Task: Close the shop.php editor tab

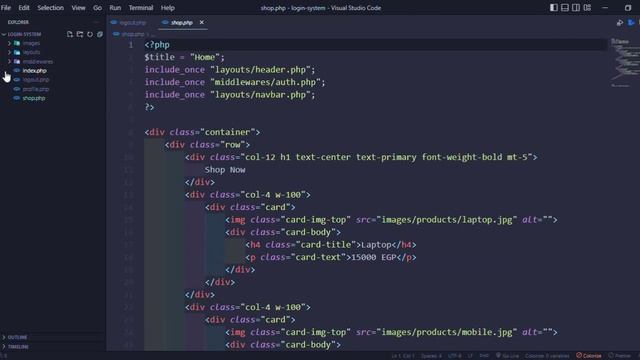Action: click(202, 22)
